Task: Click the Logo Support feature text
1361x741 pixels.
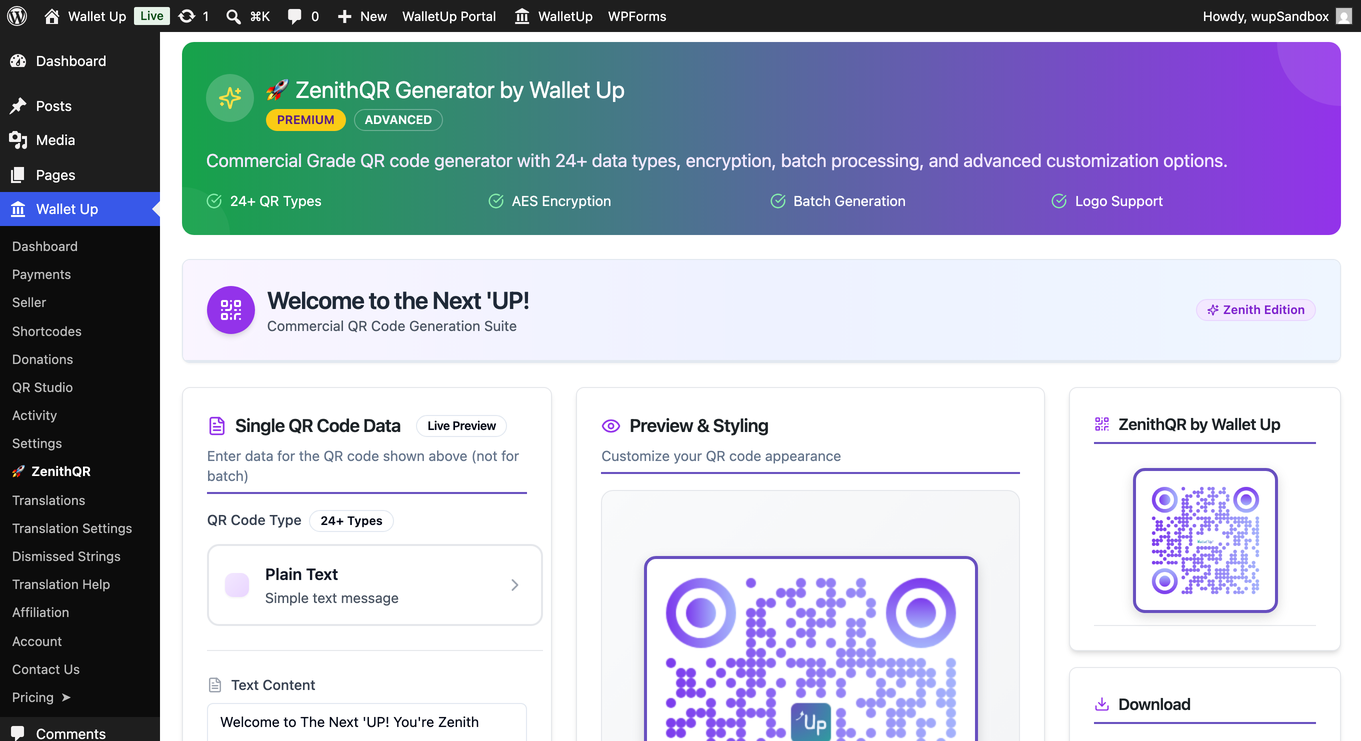Action: pos(1119,201)
